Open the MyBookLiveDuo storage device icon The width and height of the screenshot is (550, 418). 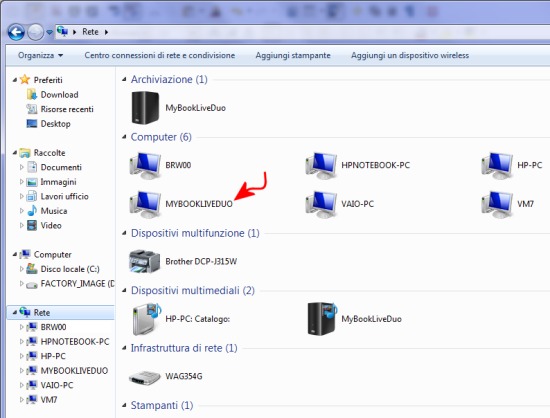click(145, 108)
